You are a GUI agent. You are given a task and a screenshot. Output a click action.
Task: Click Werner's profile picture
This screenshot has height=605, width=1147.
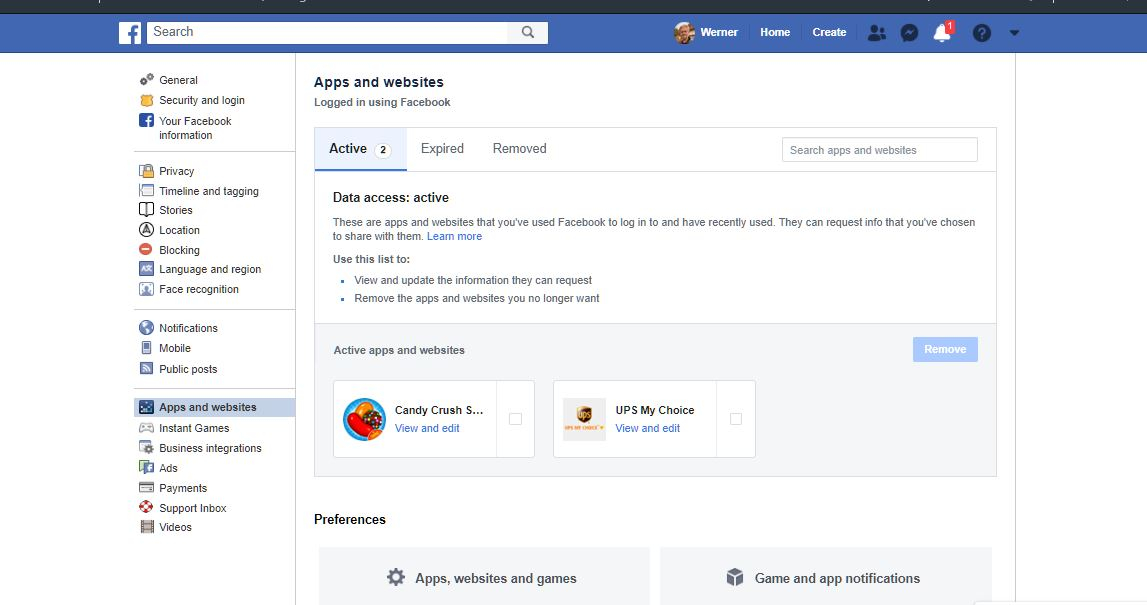point(684,32)
